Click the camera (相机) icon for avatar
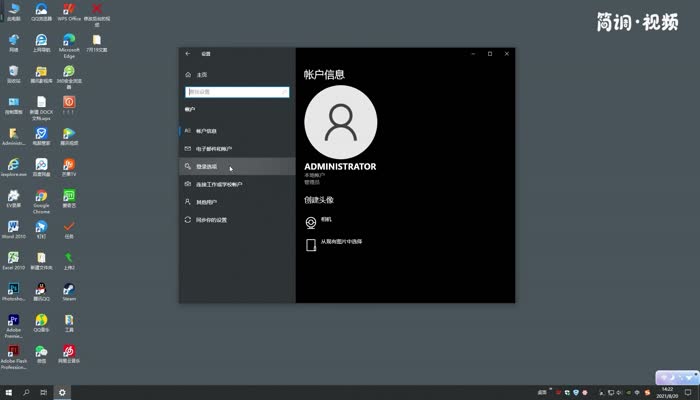This screenshot has width=700, height=400. [311, 220]
